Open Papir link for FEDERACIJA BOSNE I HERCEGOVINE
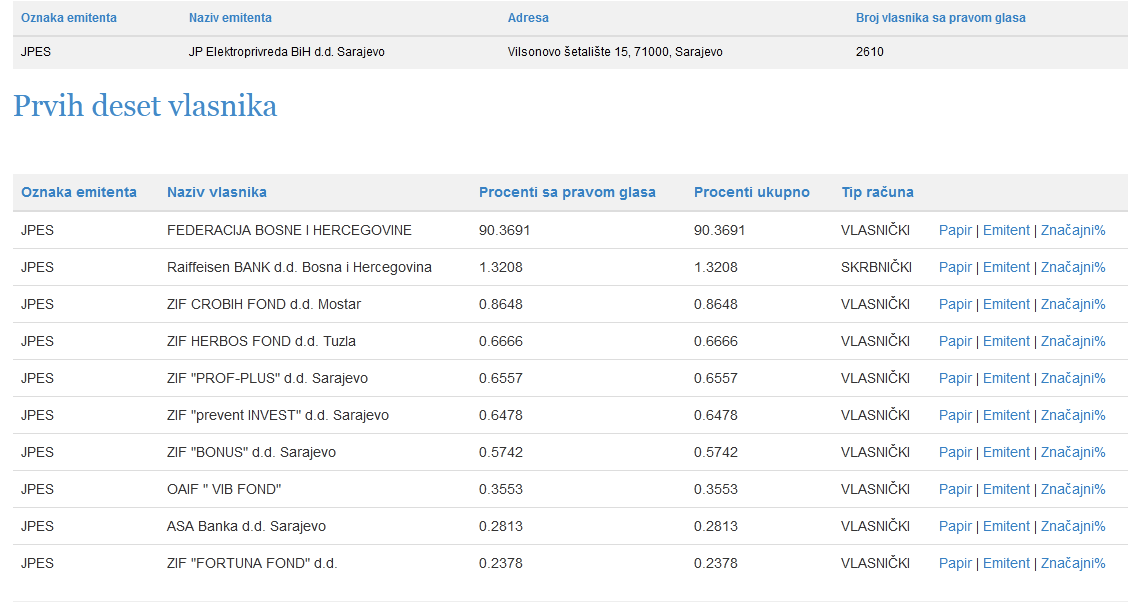Screen dimensions: 1128x614 point(955,230)
